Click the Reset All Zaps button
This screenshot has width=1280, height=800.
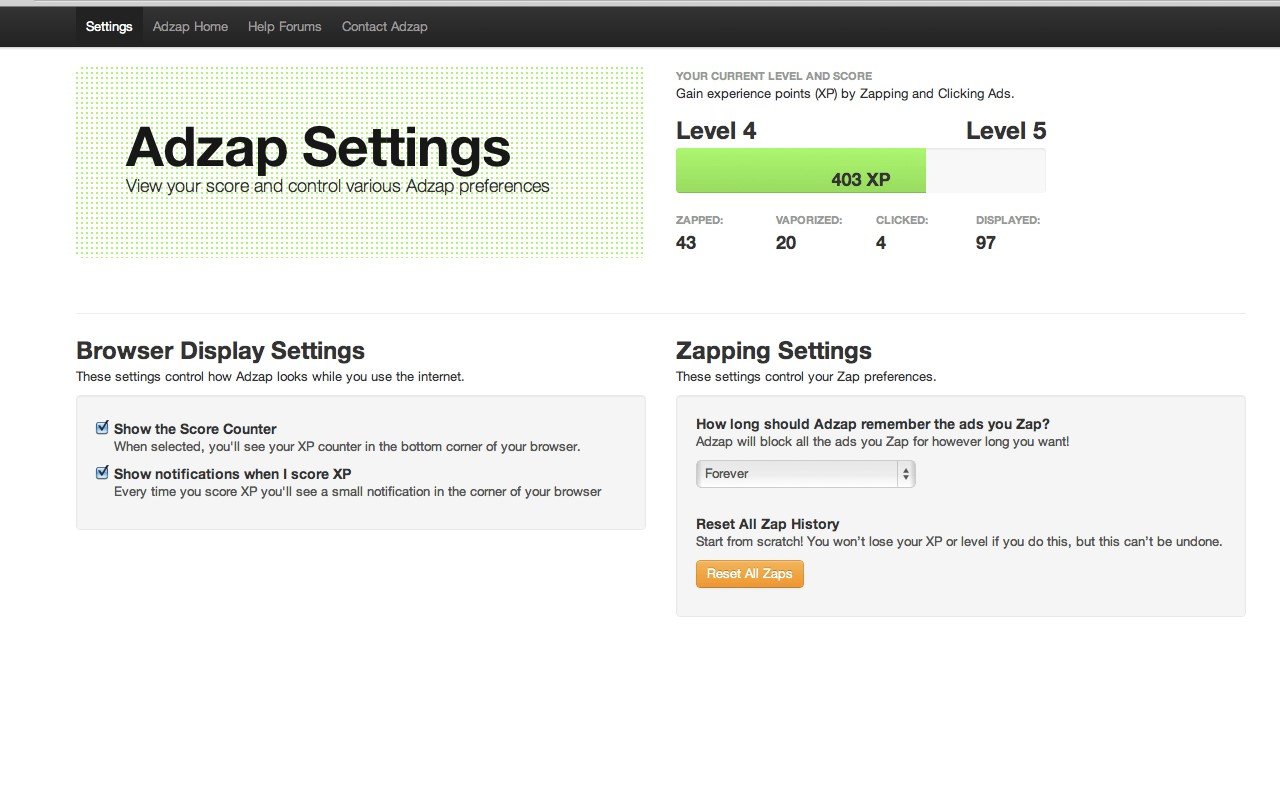[750, 574]
